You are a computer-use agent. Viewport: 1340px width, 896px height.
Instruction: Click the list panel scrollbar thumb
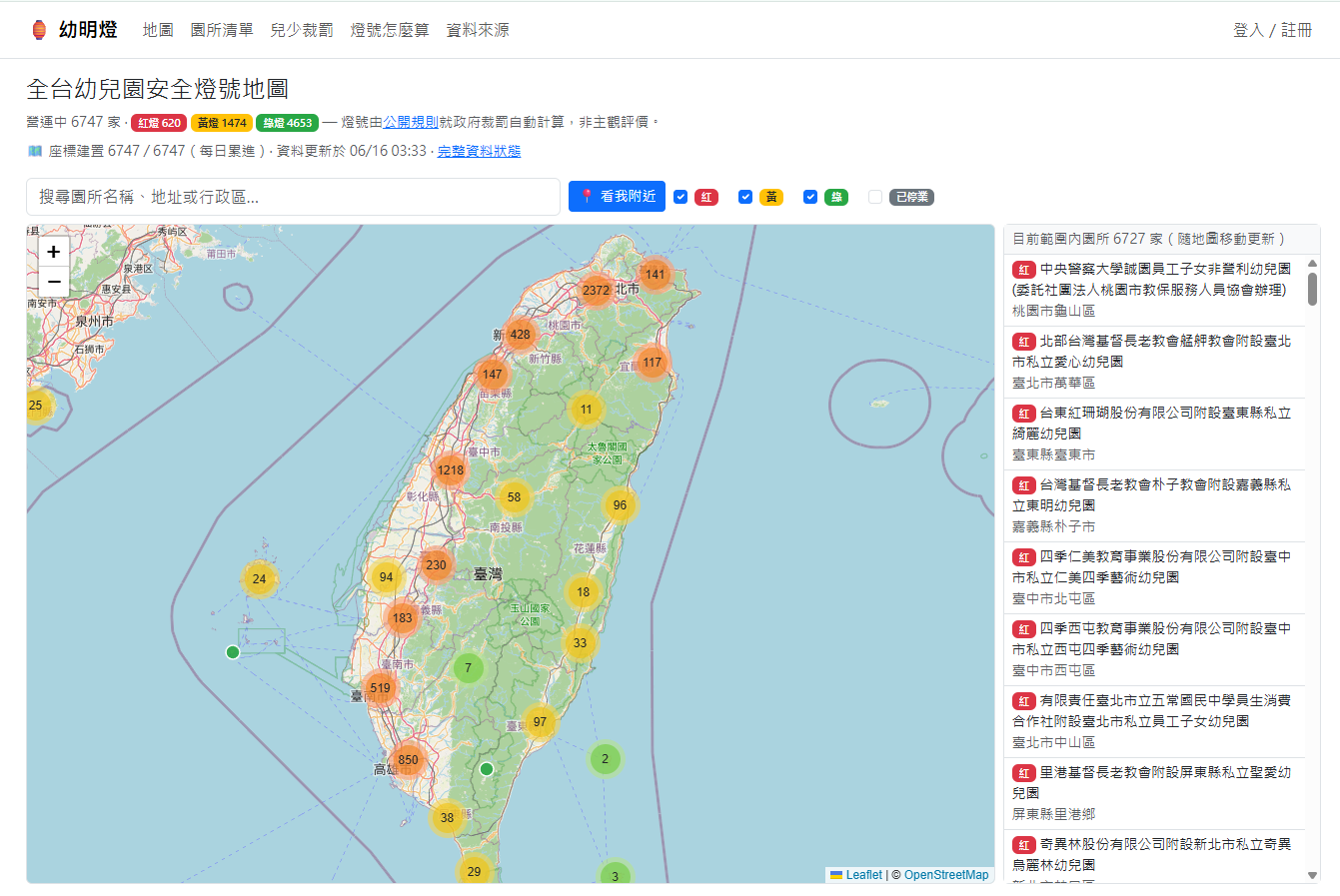coord(1312,289)
